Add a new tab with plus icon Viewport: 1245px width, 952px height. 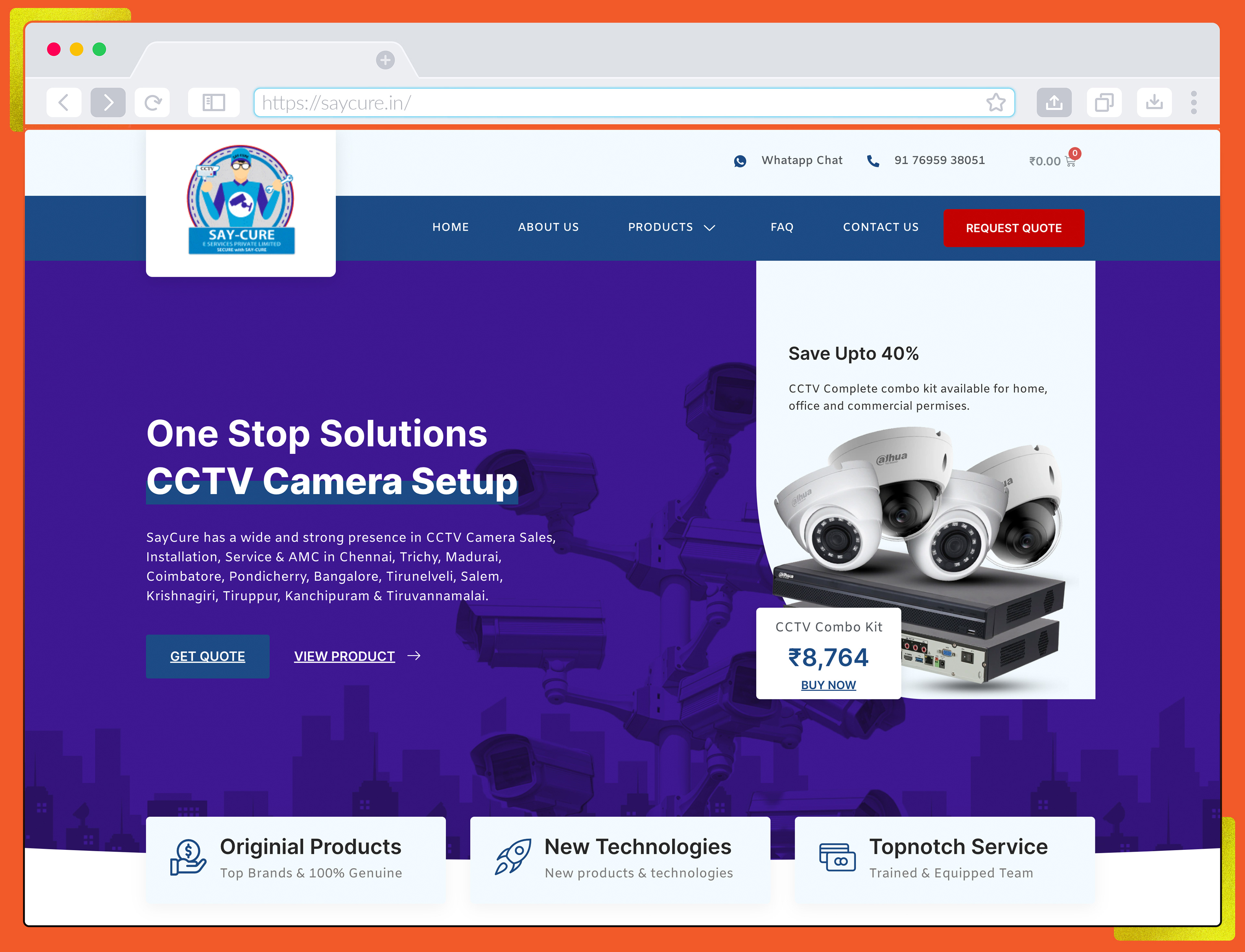click(x=385, y=60)
